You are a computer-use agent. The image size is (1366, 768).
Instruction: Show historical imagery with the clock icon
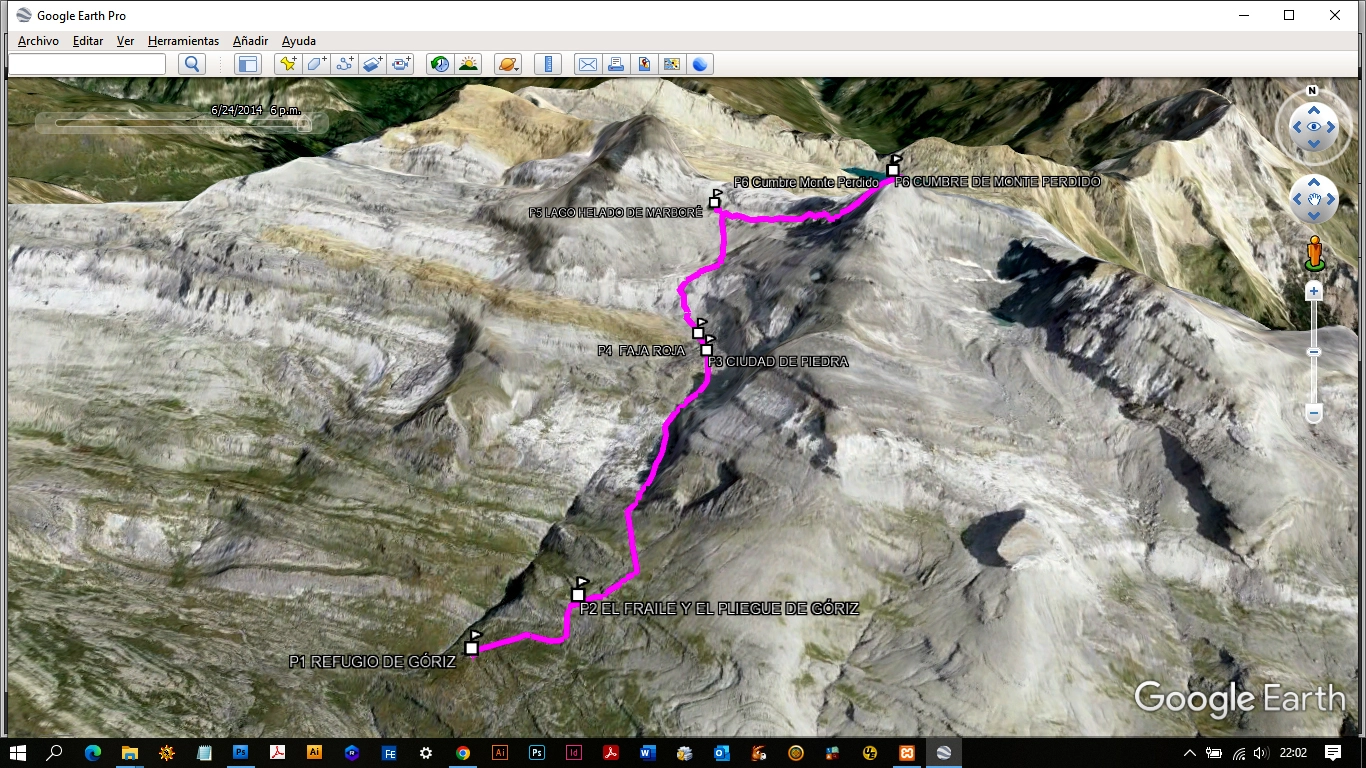click(x=439, y=63)
